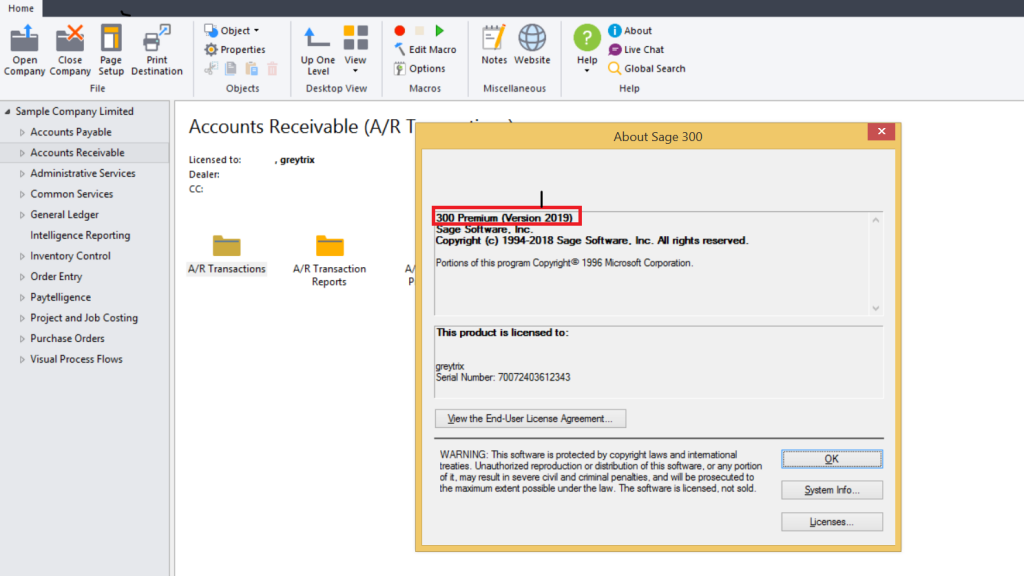
Task: Click the Delete trash icon
Action: 272,69
